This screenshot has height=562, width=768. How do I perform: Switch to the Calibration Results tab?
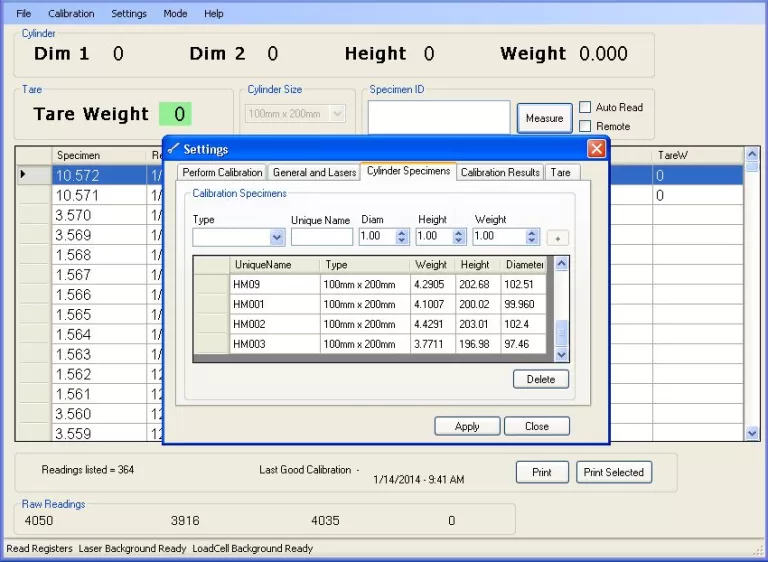pos(500,172)
